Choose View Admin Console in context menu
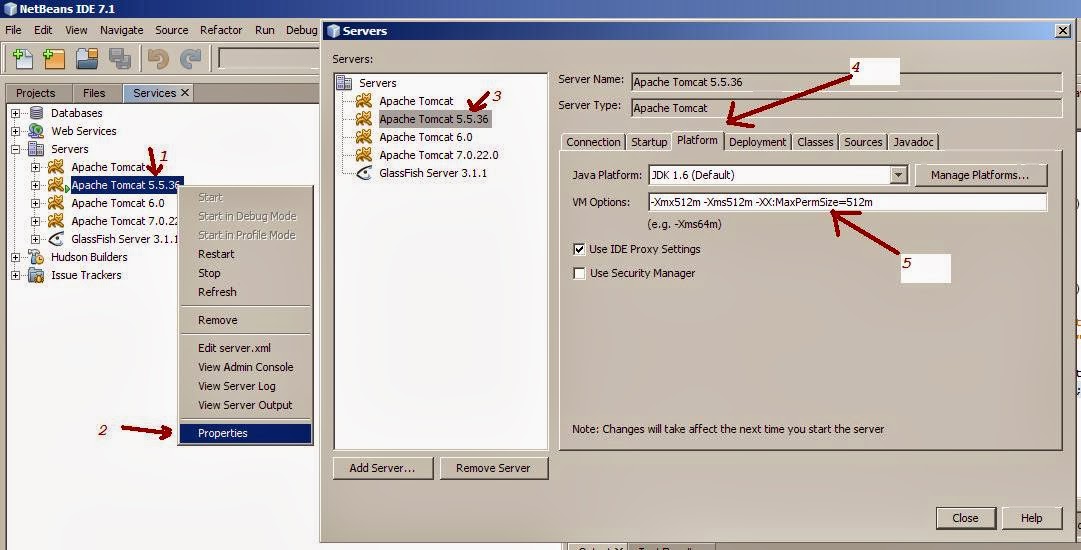 (x=245, y=367)
